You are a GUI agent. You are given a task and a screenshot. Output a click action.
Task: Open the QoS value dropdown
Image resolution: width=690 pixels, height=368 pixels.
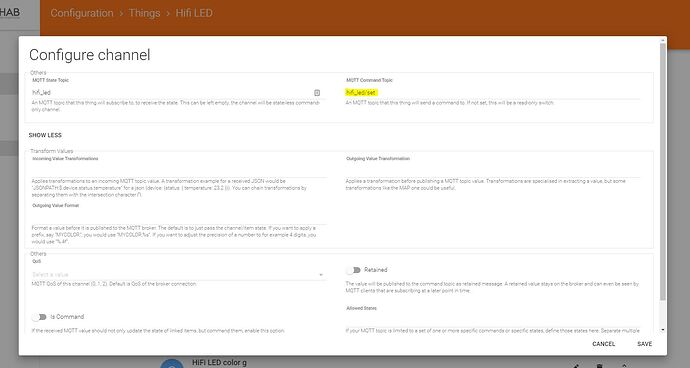tap(178, 275)
